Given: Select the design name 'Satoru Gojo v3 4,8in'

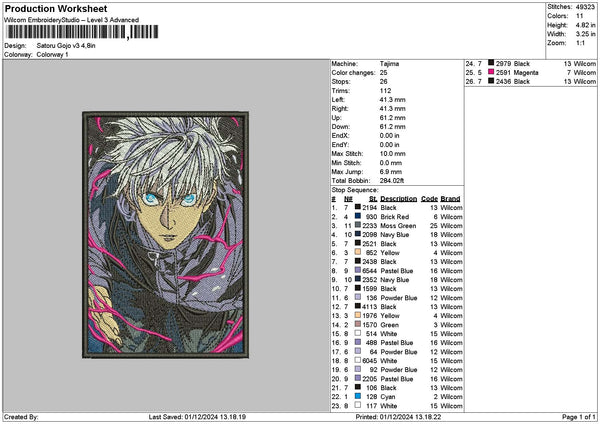Looking at the screenshot, I should 66,46.
